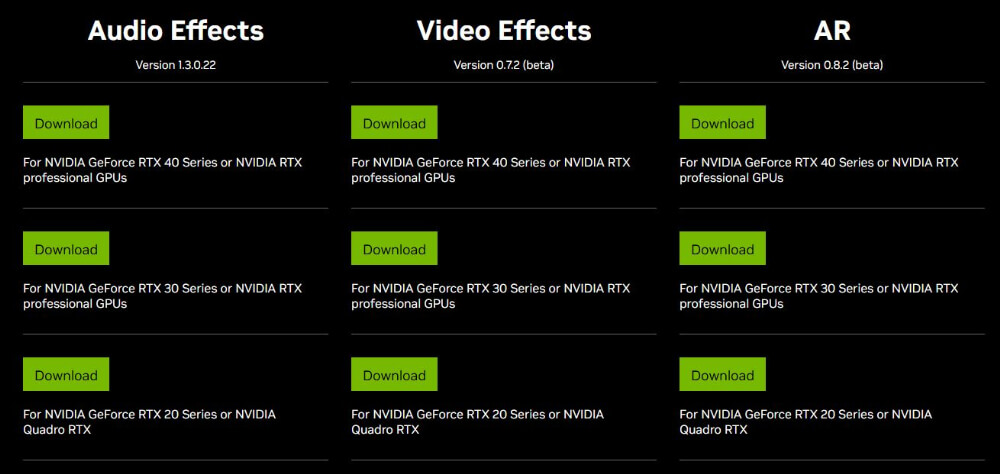Select the Version 0.7.2 (beta) label
1000x474 pixels.
click(x=504, y=65)
